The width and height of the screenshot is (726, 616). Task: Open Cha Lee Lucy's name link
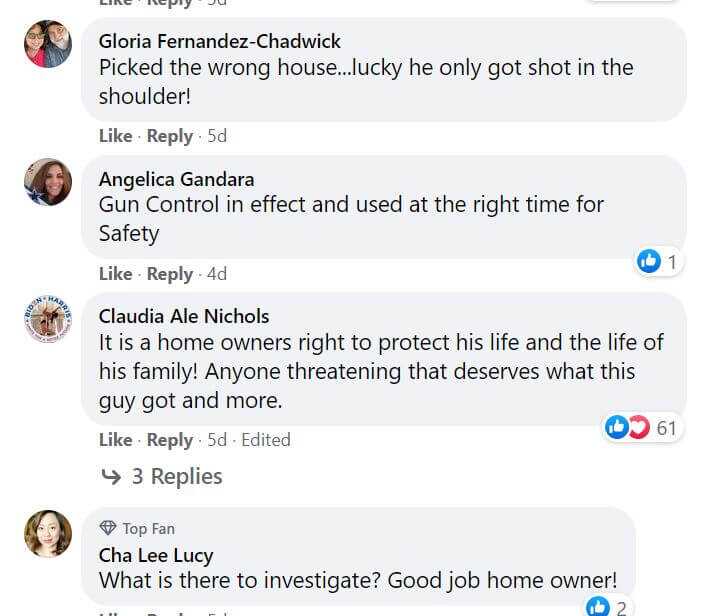click(156, 555)
